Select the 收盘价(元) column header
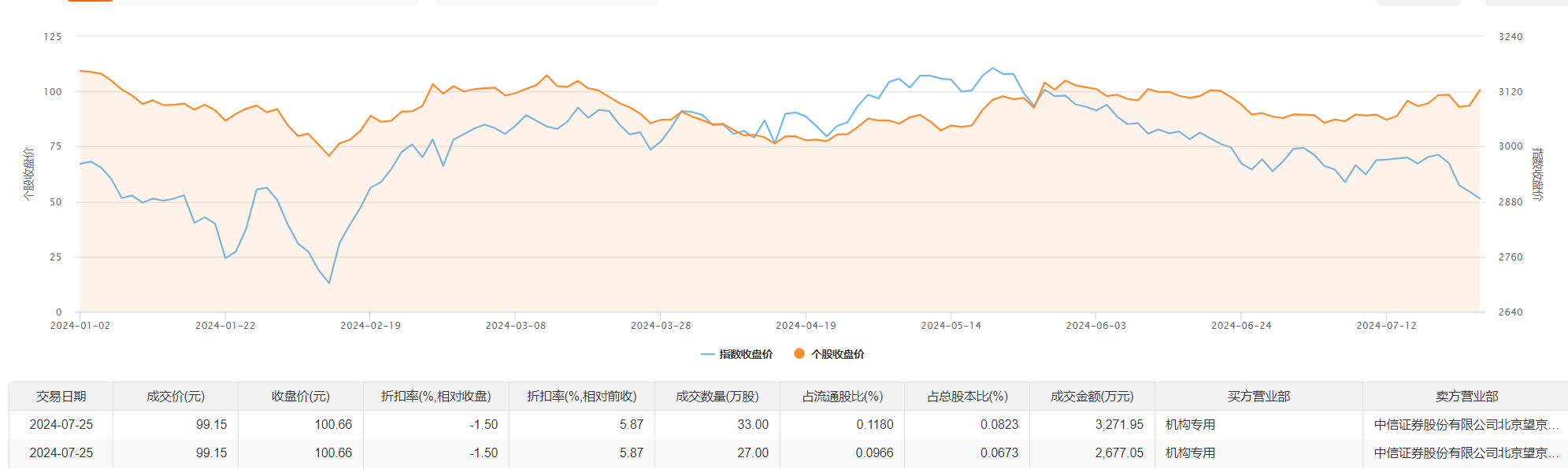 pyautogui.click(x=301, y=397)
